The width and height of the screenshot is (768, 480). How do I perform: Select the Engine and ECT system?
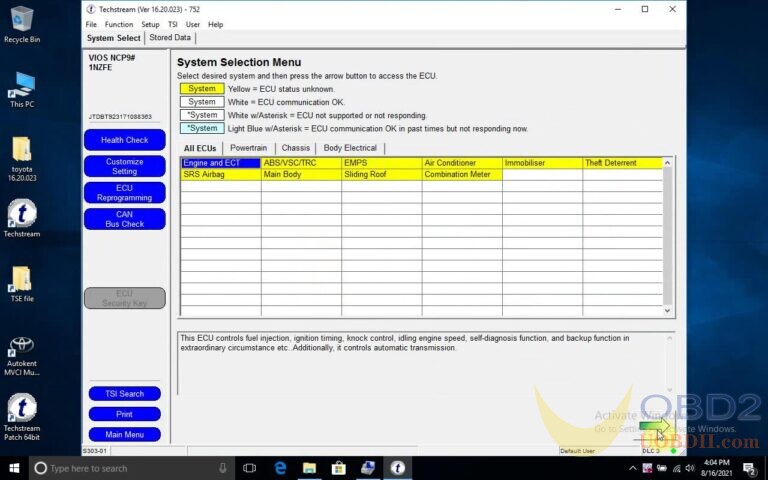[221, 163]
